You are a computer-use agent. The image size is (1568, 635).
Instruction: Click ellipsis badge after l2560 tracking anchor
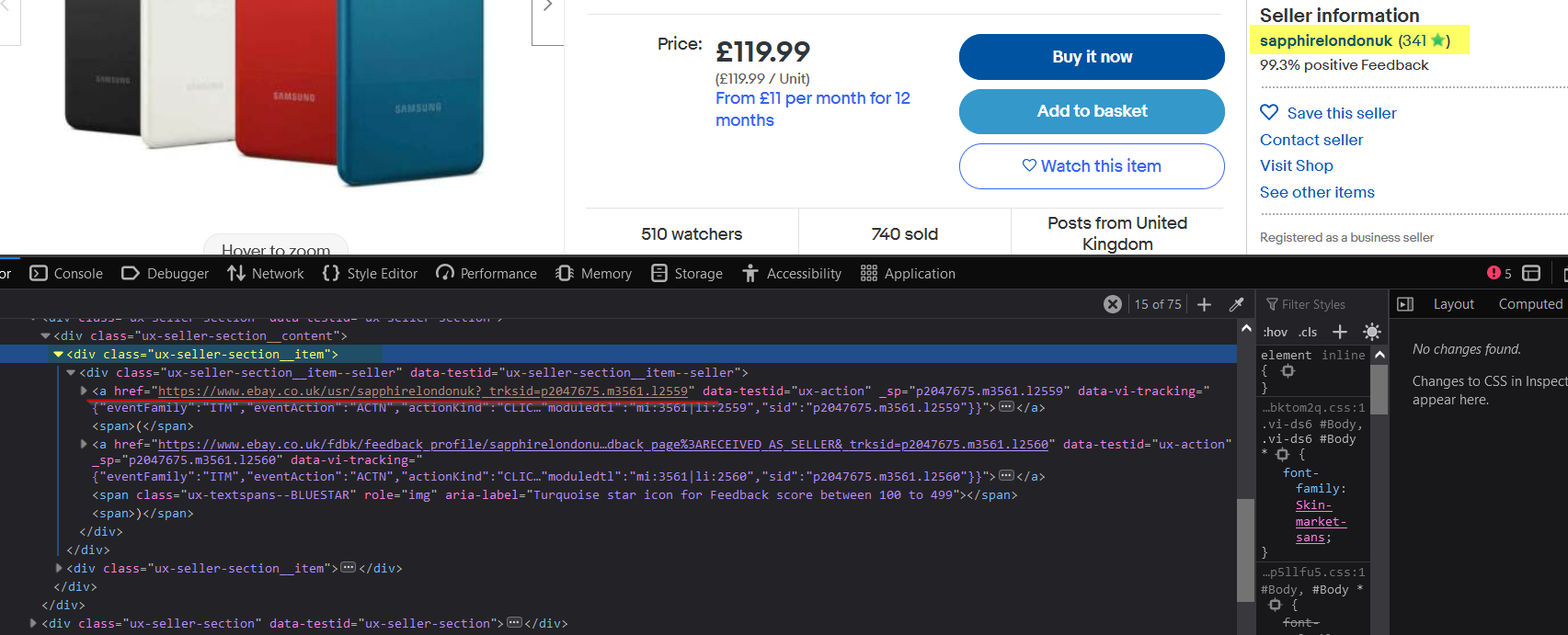tap(1006, 475)
